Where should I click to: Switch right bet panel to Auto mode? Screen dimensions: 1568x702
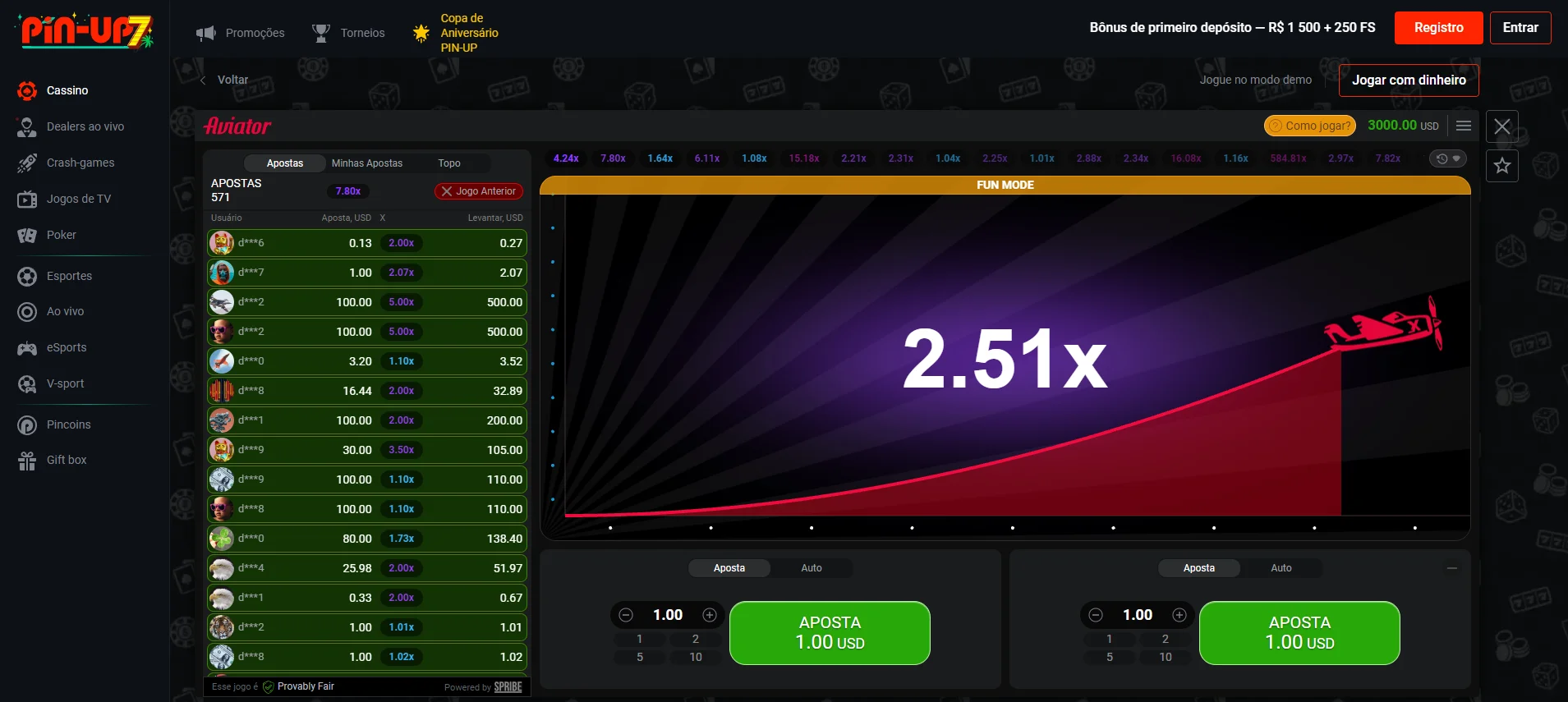click(1281, 568)
